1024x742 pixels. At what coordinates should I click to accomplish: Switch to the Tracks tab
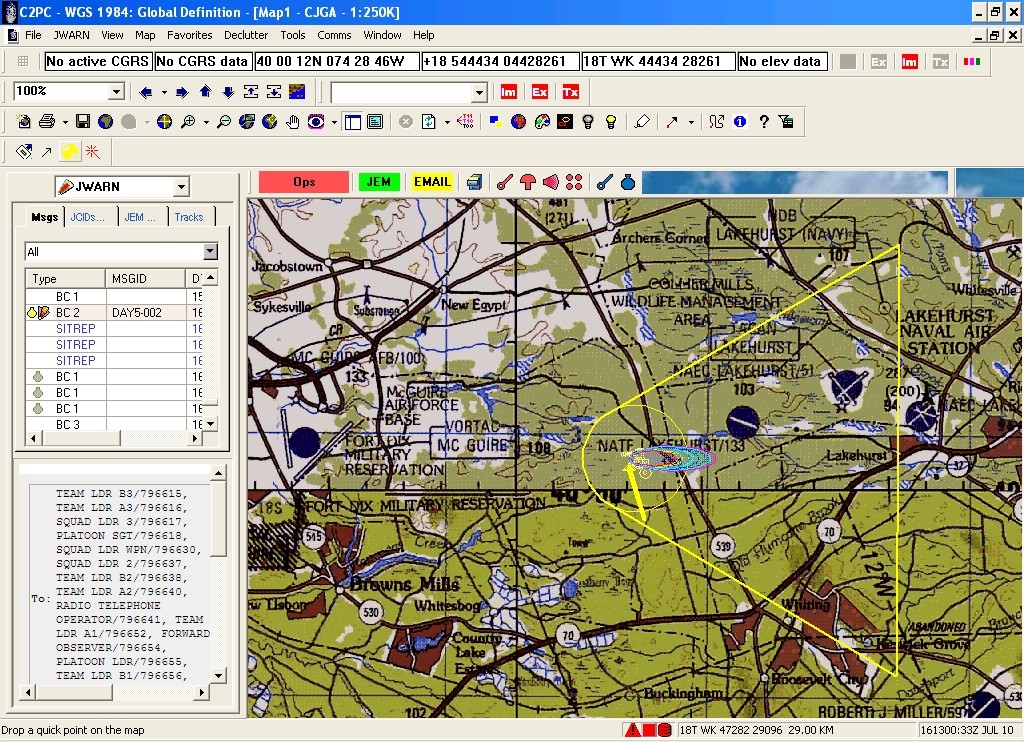coord(189,217)
